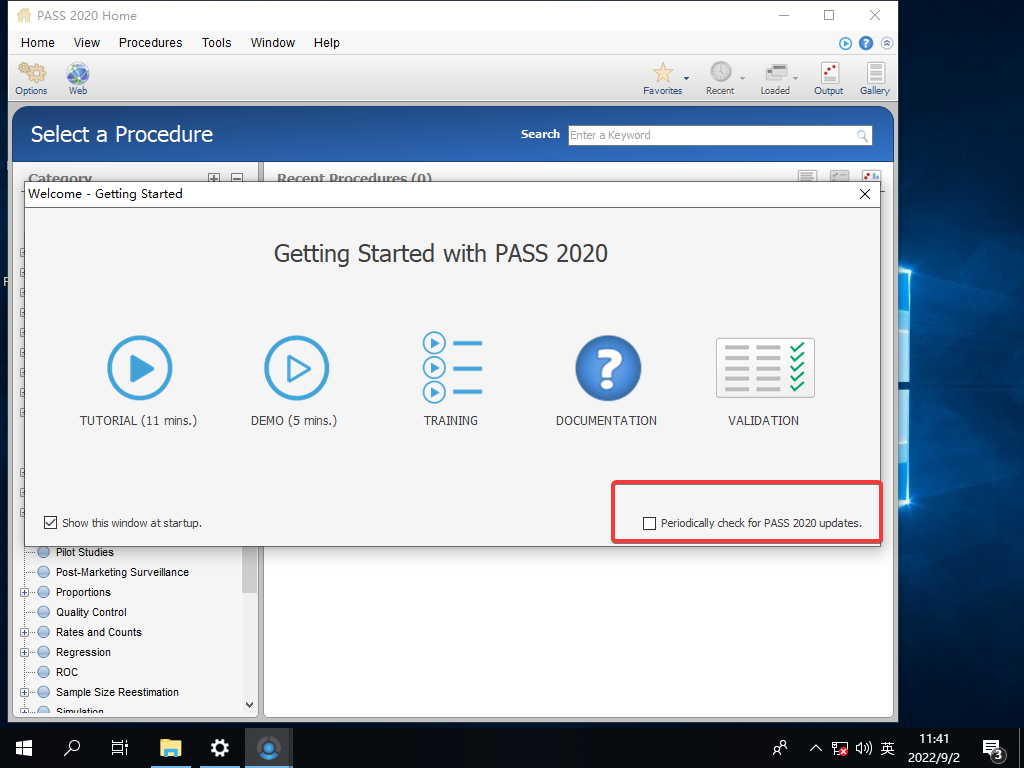The image size is (1024, 768).
Task: Click the PASS app taskbar icon
Action: (x=268, y=748)
